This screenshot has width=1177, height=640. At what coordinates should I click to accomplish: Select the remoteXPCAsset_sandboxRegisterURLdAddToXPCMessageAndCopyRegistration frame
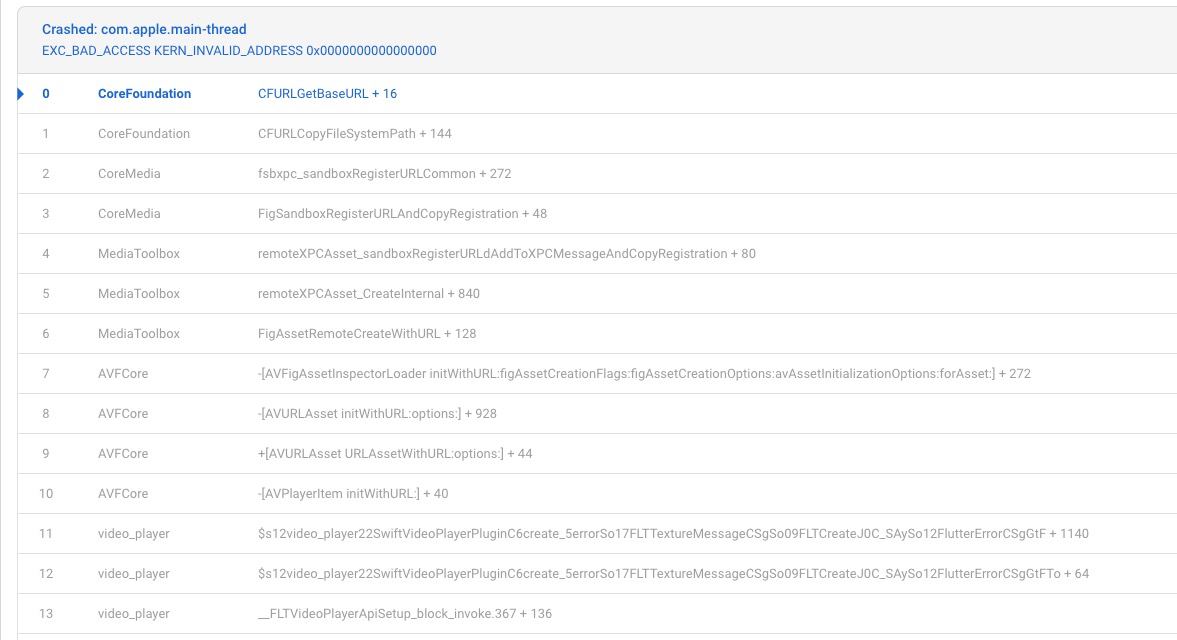(x=506, y=254)
